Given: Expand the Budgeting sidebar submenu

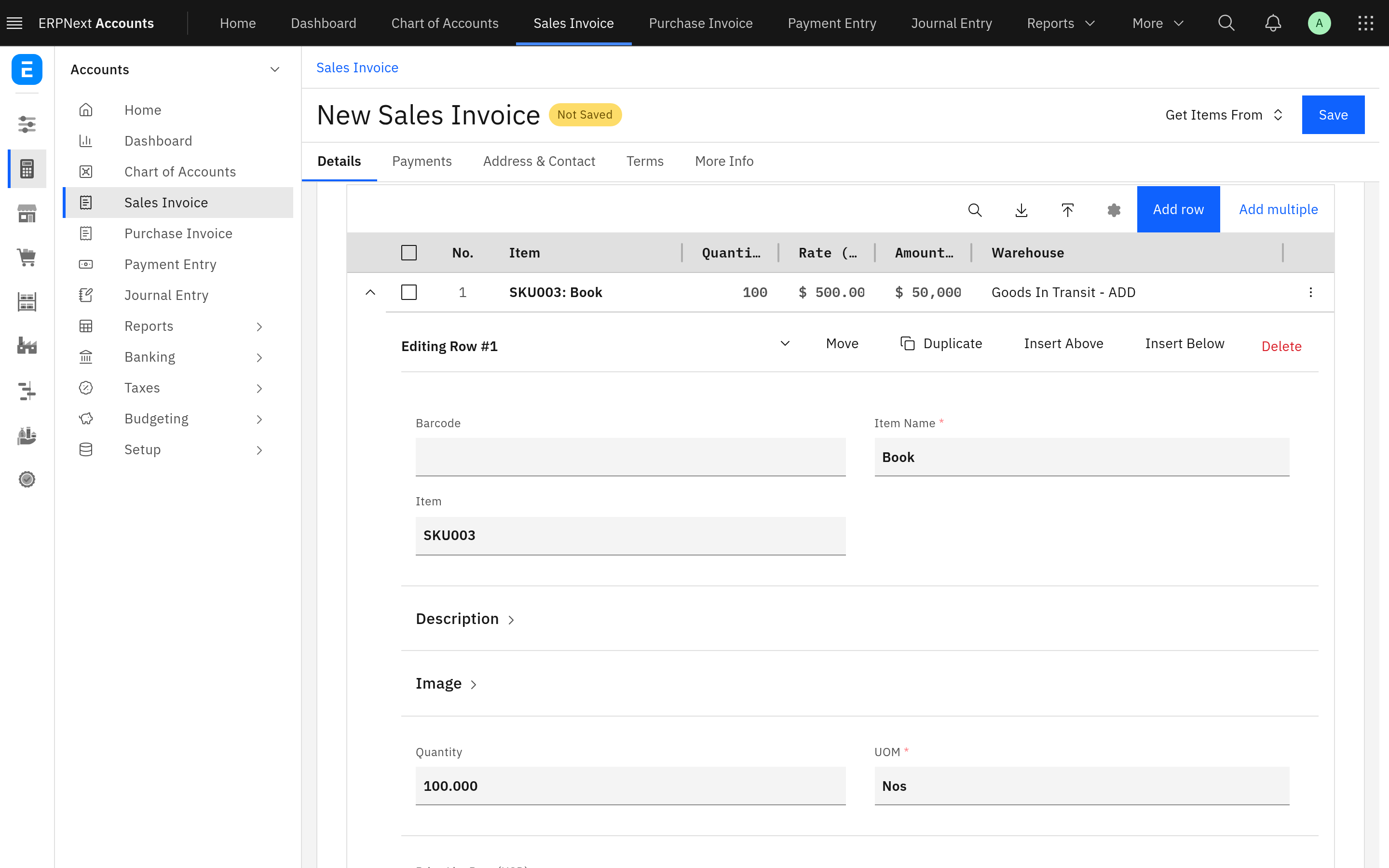Looking at the screenshot, I should [259, 420].
